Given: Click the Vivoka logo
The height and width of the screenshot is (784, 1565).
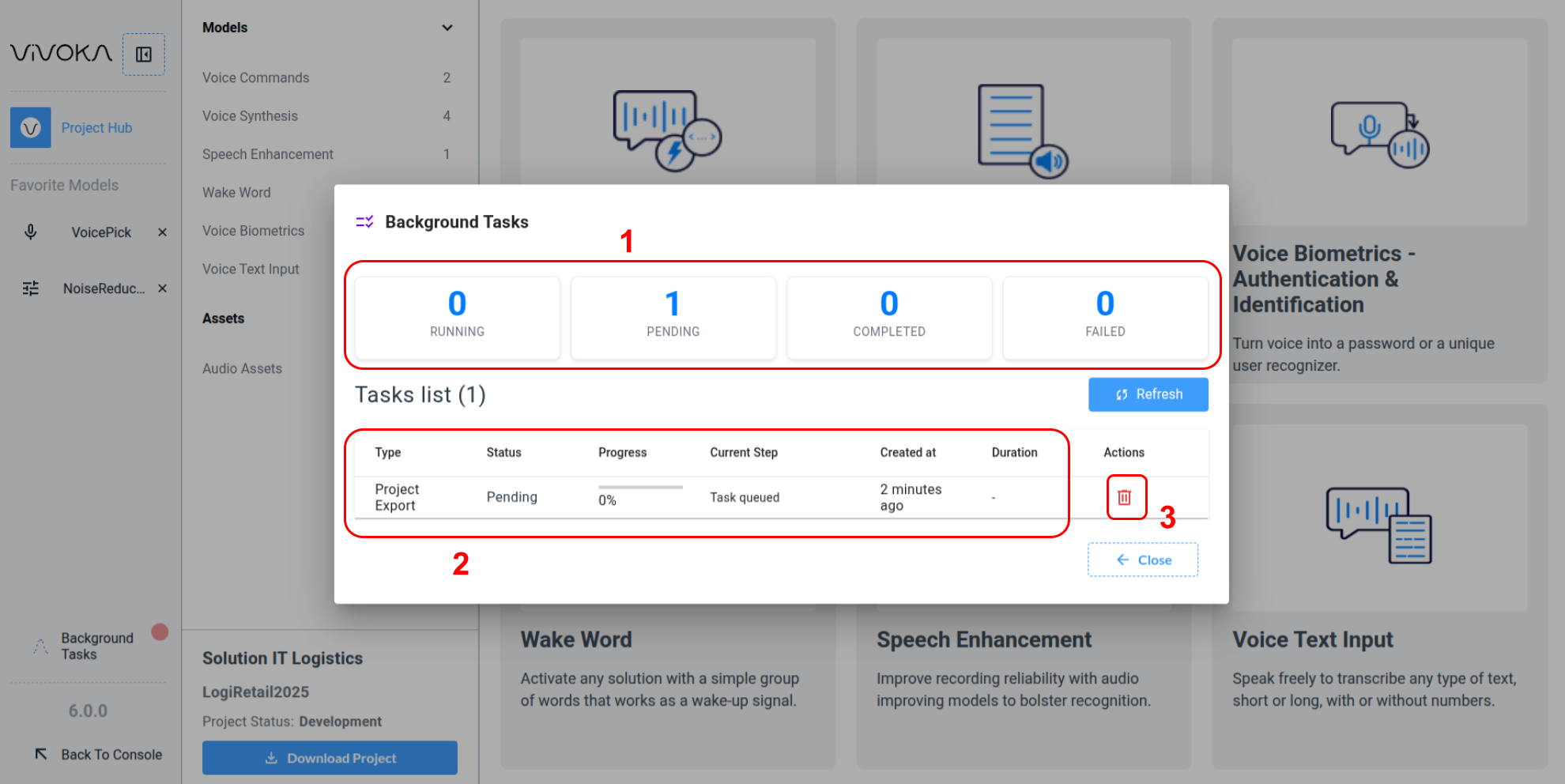Looking at the screenshot, I should coord(61,53).
